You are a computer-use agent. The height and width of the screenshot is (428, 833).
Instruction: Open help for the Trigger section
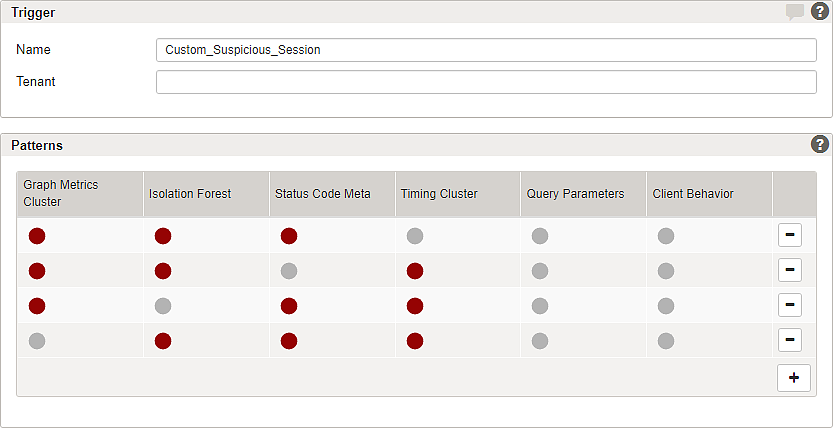(x=819, y=12)
